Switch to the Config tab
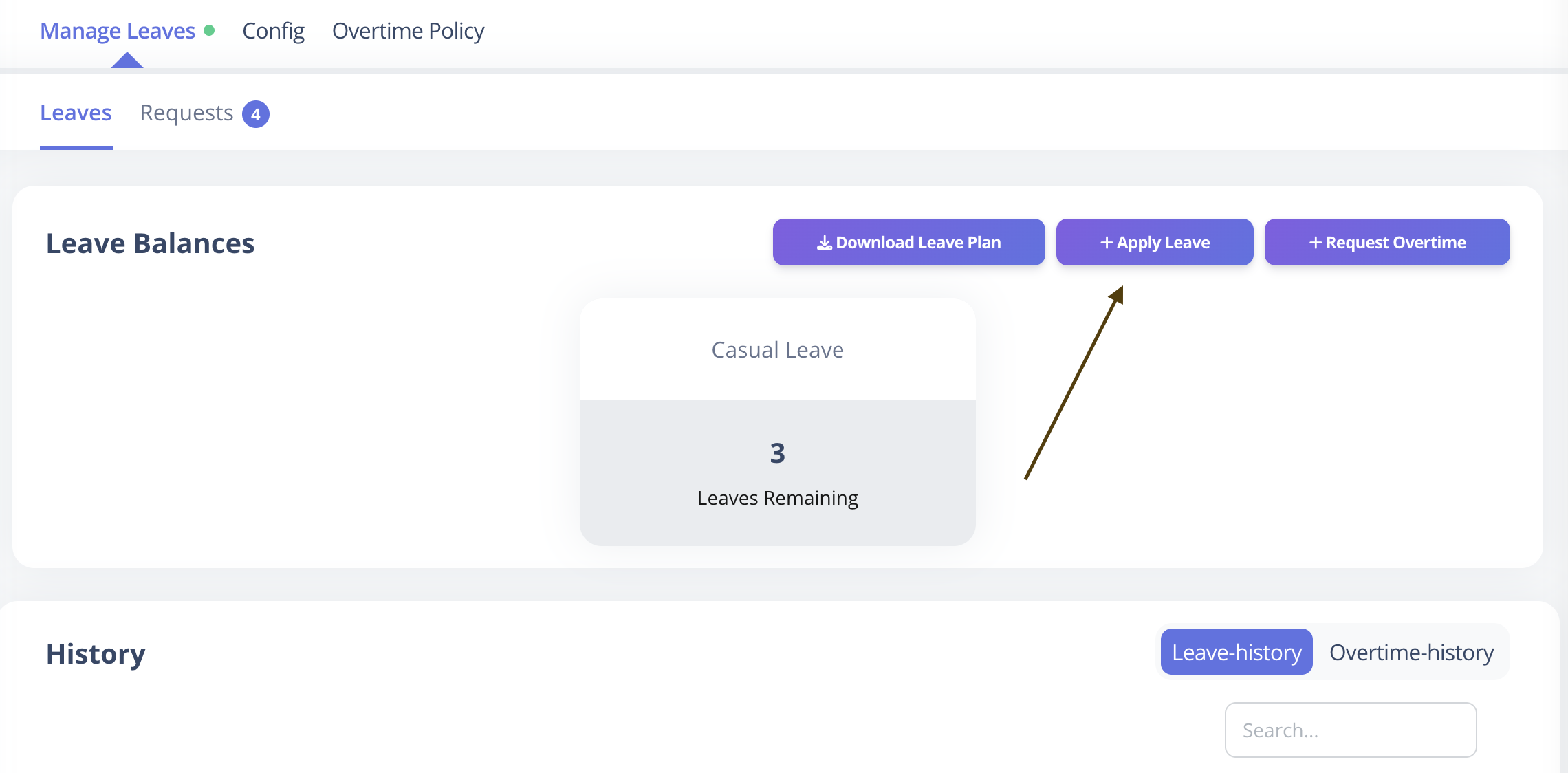 tap(273, 31)
